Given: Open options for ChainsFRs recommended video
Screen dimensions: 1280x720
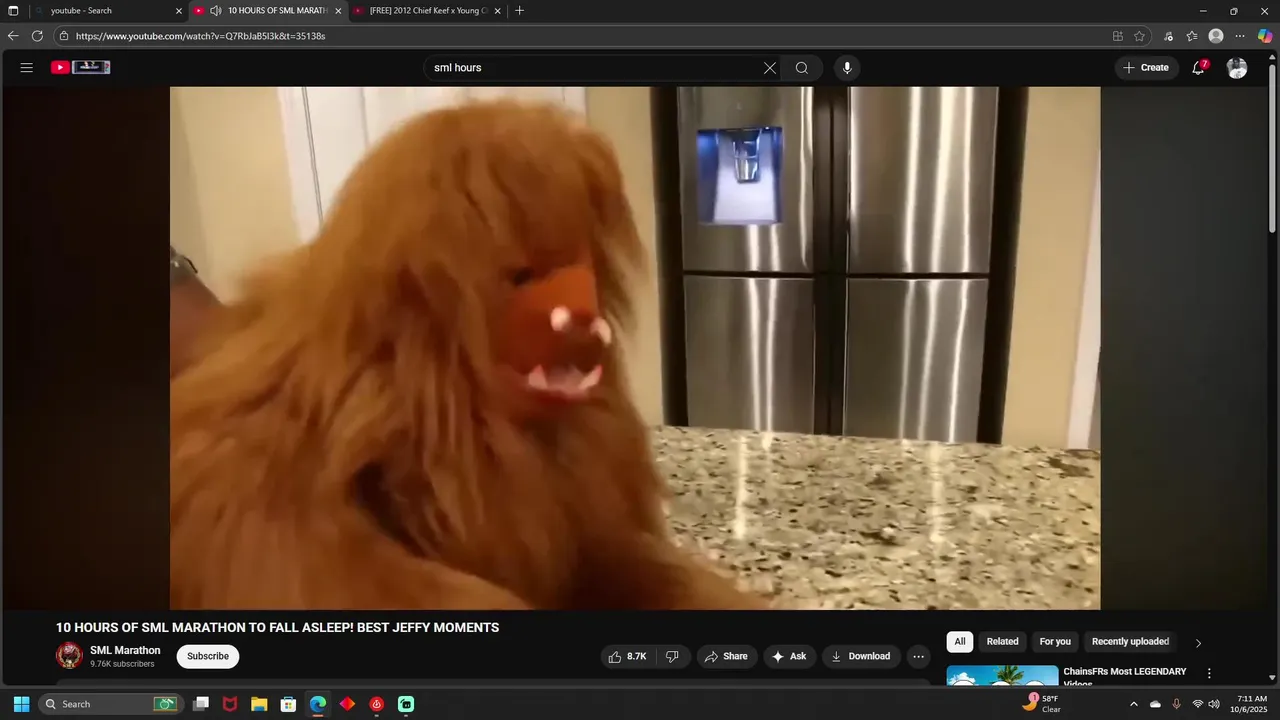Looking at the screenshot, I should (1209, 674).
